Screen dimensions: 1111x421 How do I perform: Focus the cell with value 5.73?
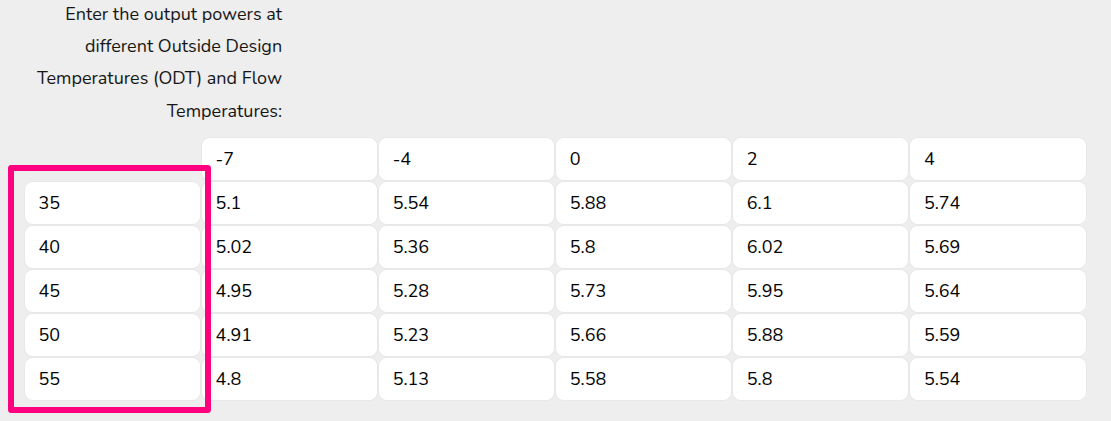(x=643, y=291)
